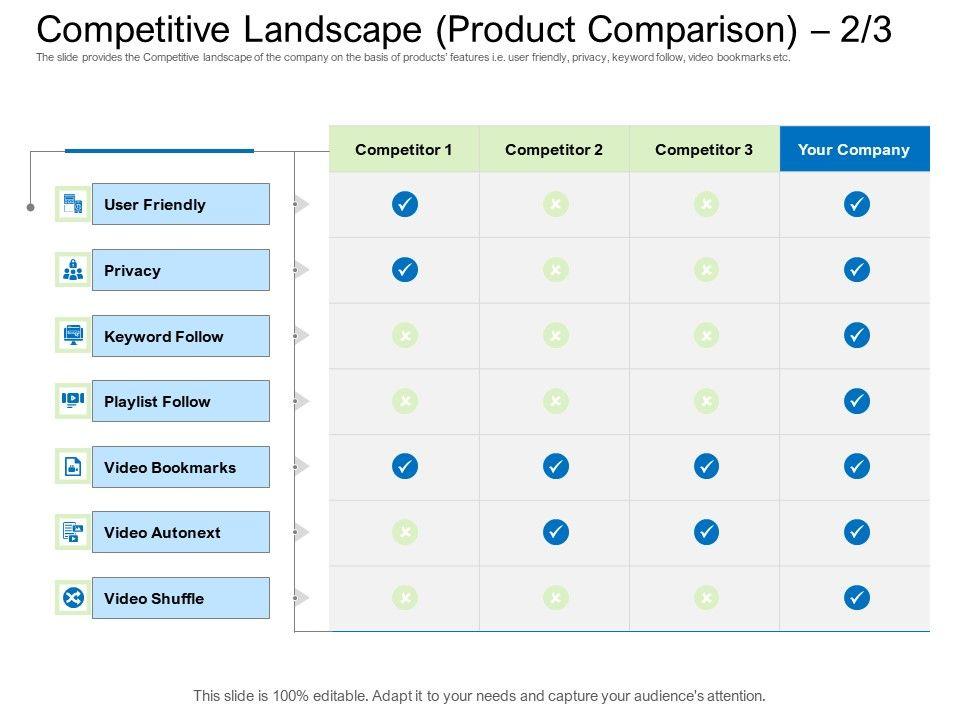The image size is (960, 720).
Task: Click the Video Shuffle arrows icon
Action: point(73,598)
